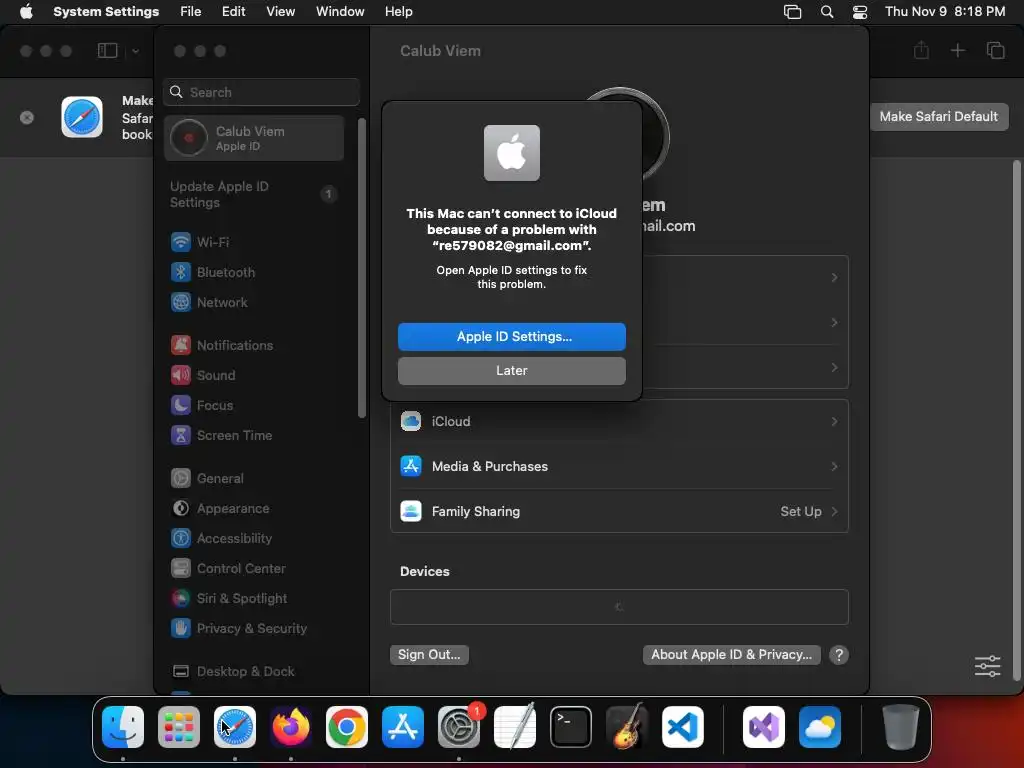The image size is (1024, 768).
Task: Open the Apple menu
Action: tap(26, 12)
